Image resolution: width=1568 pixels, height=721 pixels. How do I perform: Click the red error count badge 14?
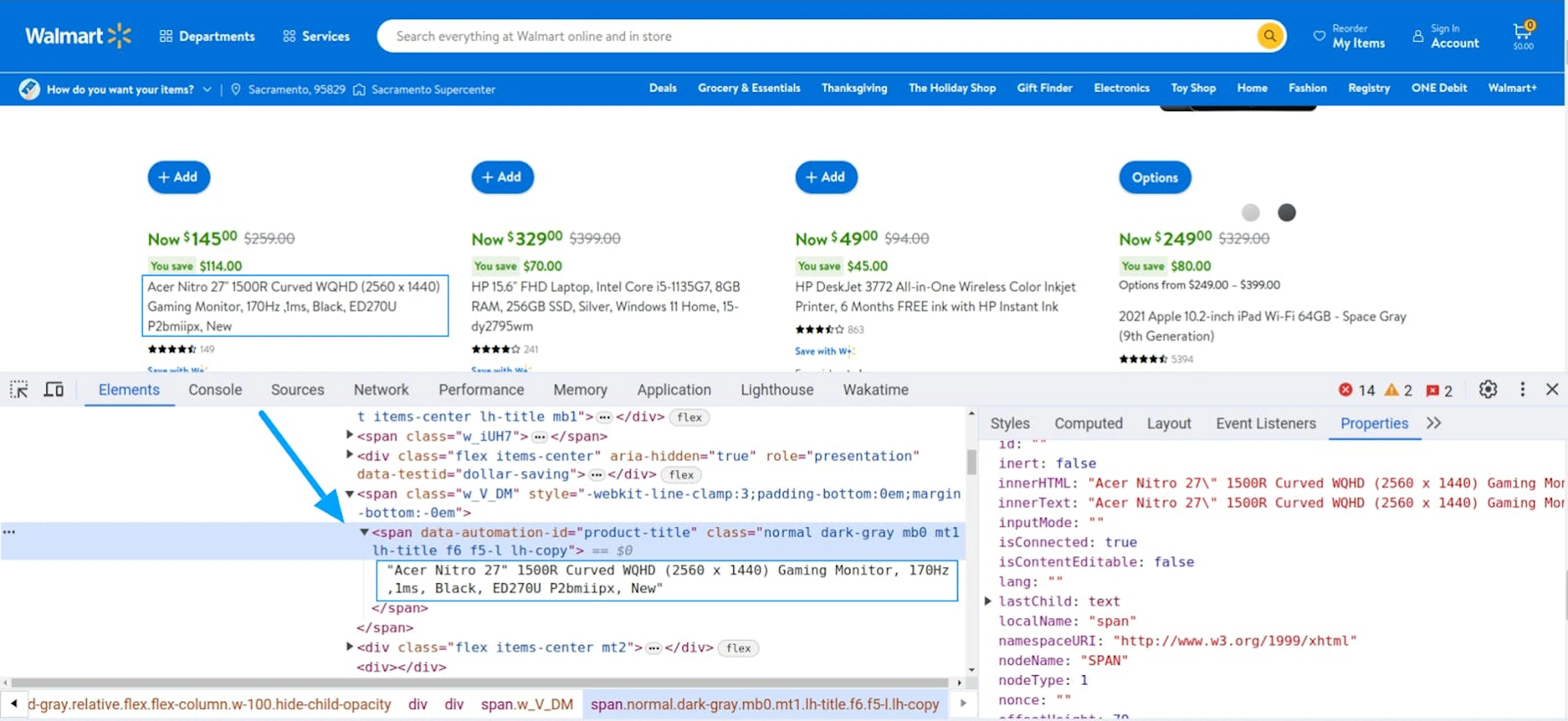1356,390
